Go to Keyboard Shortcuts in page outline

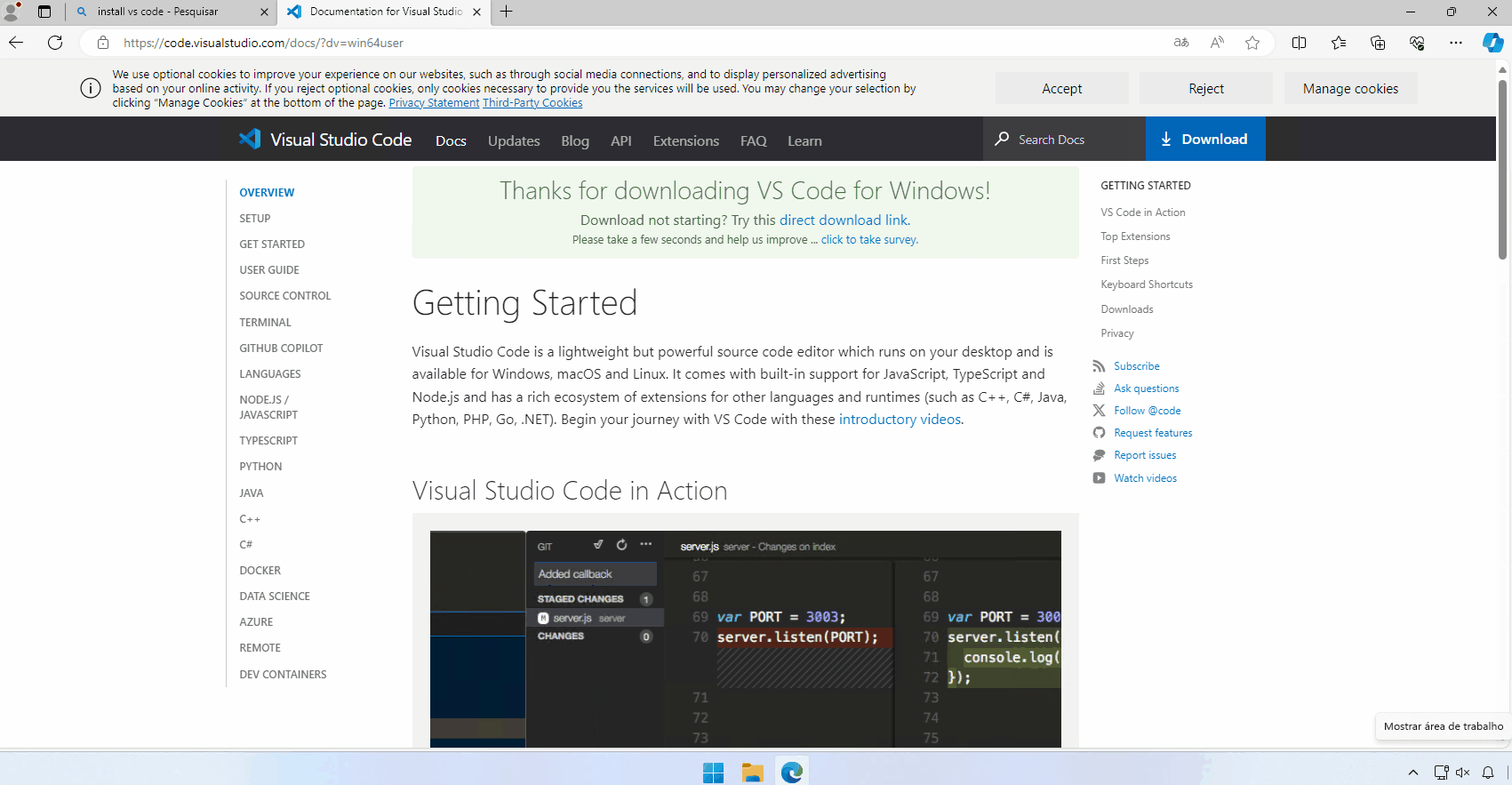coord(1147,284)
